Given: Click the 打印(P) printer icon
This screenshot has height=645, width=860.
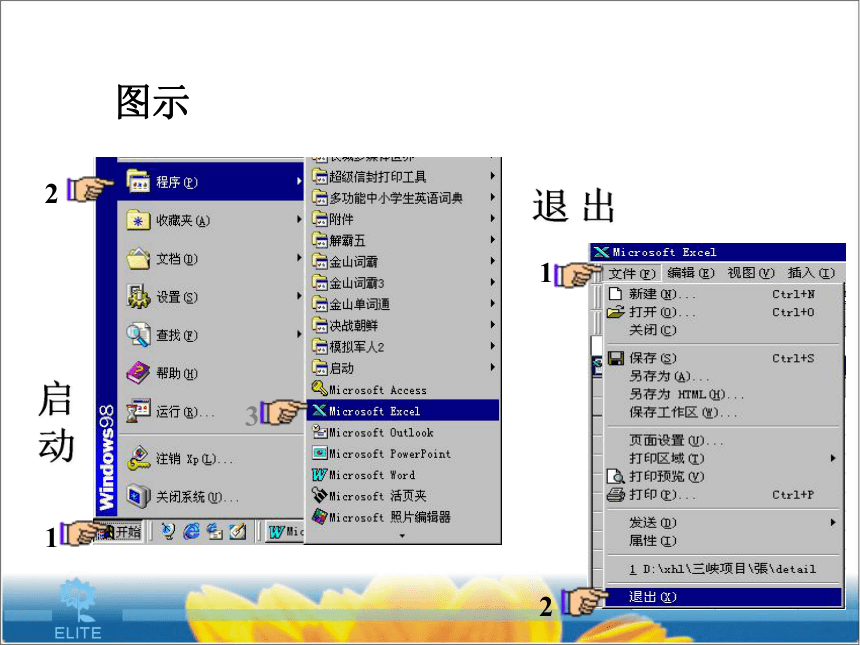Looking at the screenshot, I should pyautogui.click(x=616, y=495).
